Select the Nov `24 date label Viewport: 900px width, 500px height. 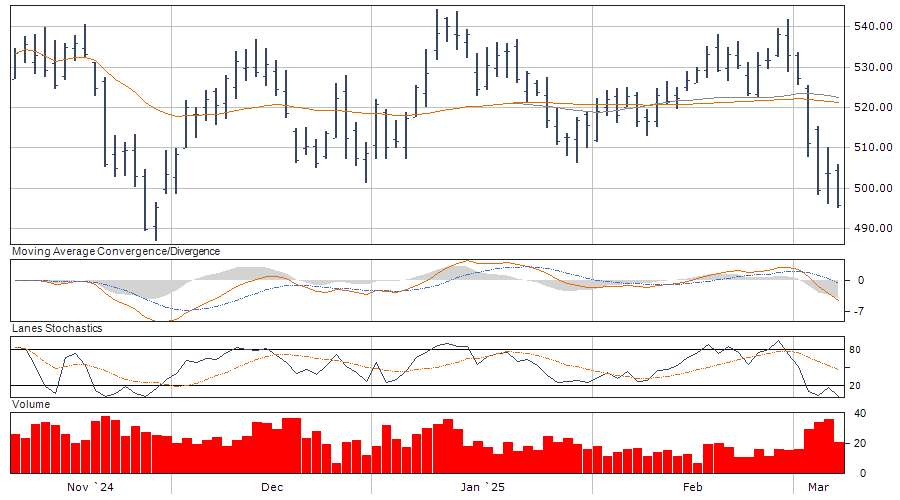tap(90, 487)
